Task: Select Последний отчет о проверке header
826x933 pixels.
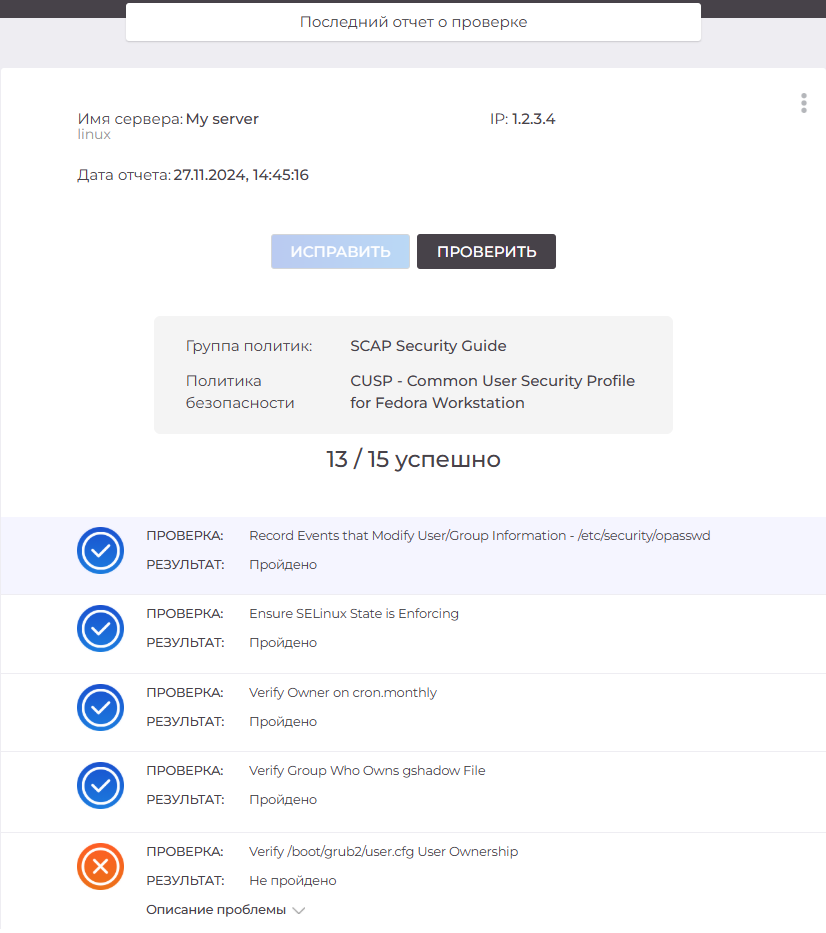Action: click(414, 22)
